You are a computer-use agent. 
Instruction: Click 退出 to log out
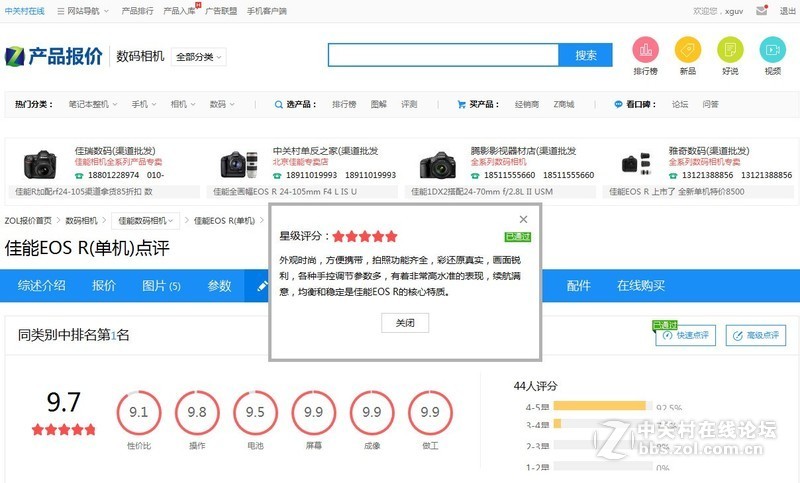(787, 11)
